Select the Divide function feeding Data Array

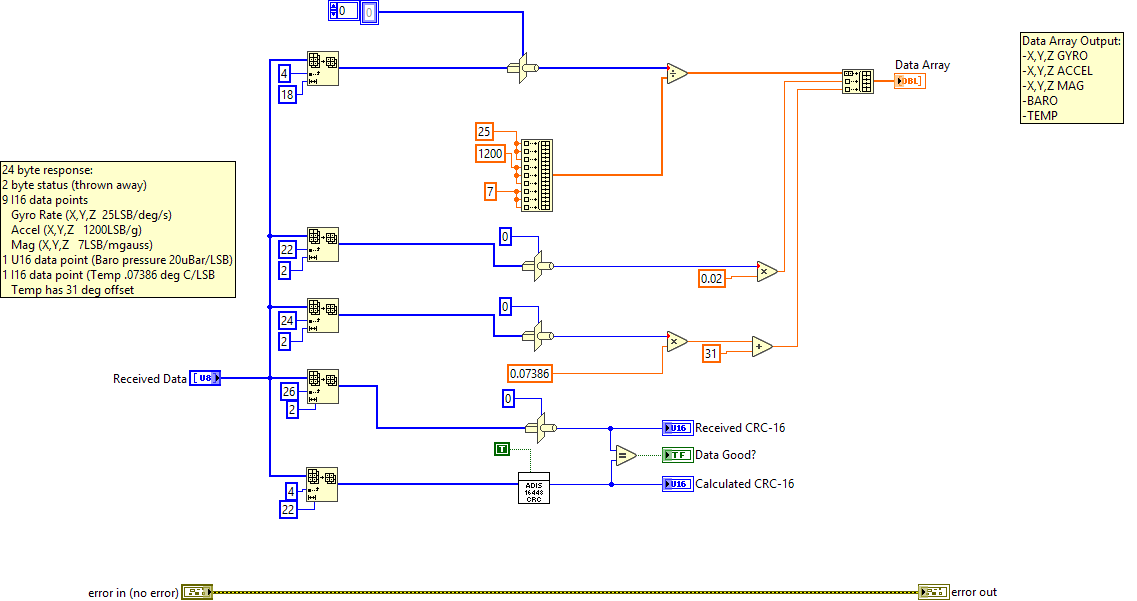(675, 74)
